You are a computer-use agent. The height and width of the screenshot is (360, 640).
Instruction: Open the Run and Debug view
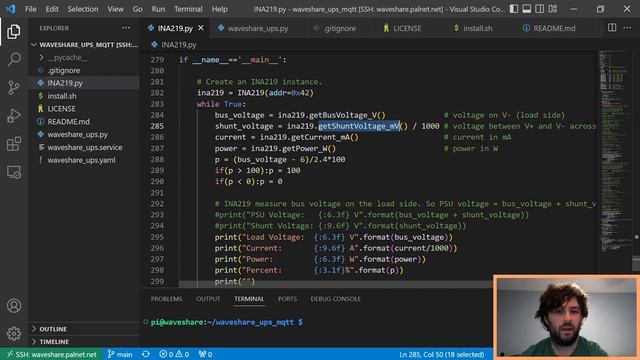coord(13,116)
